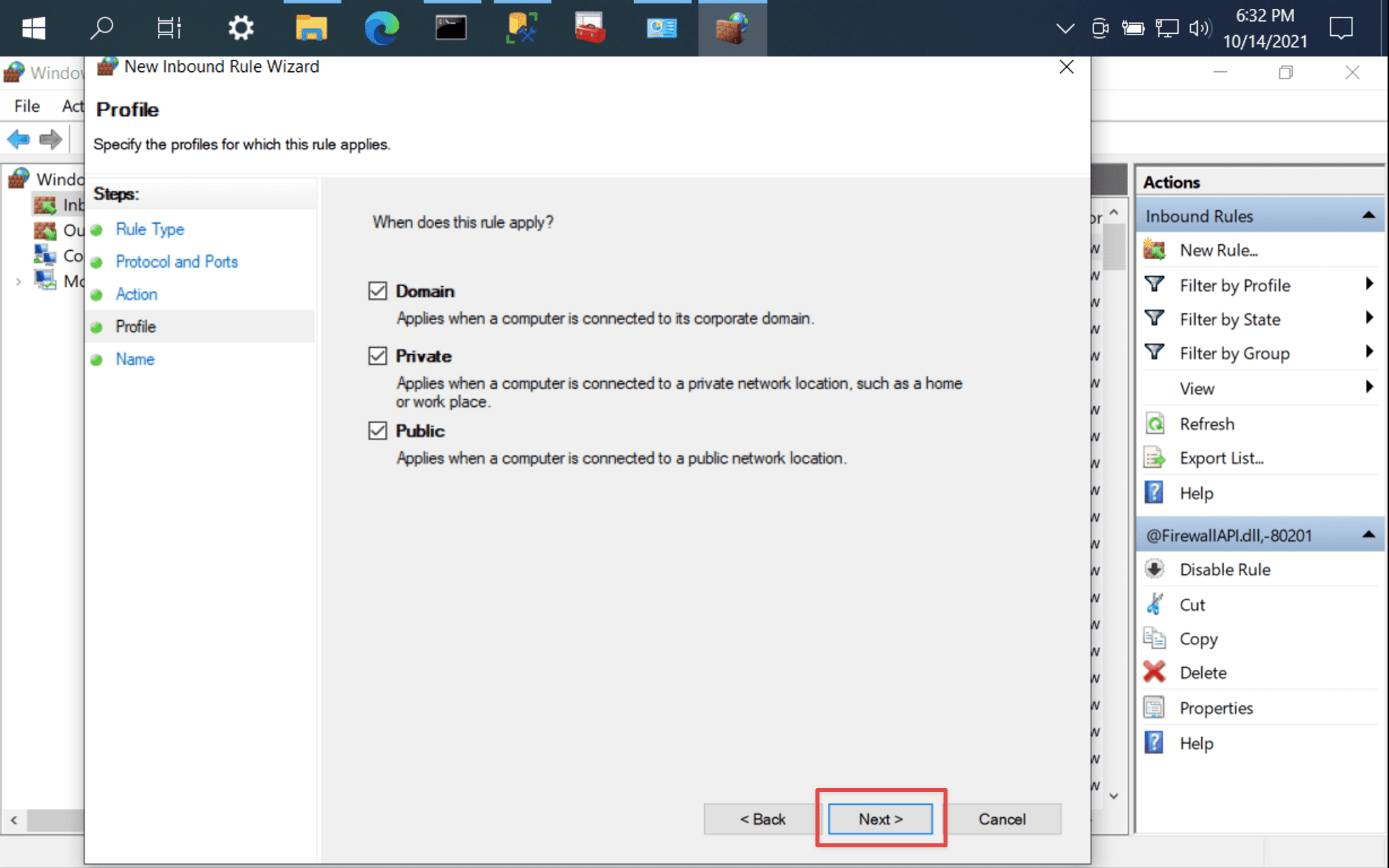Click the Refresh icon in Actions pane
The height and width of the screenshot is (868, 1389).
1154,424
